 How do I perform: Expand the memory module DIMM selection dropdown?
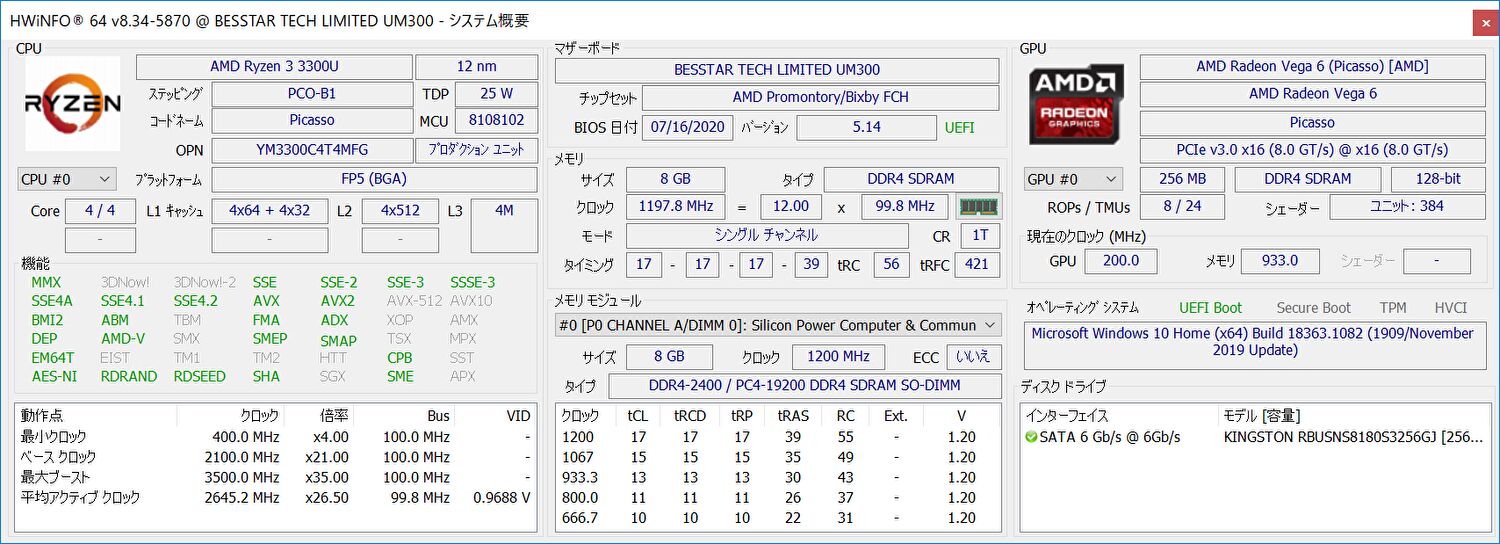pos(778,325)
